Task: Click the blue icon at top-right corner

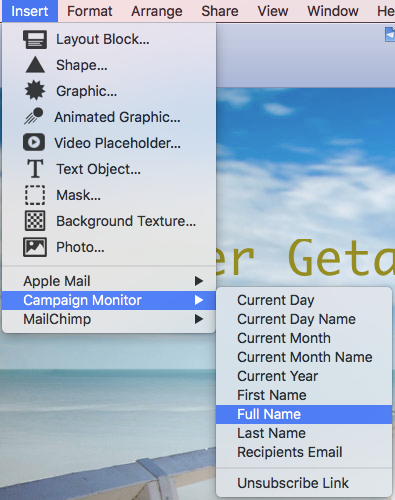Action: (390, 35)
